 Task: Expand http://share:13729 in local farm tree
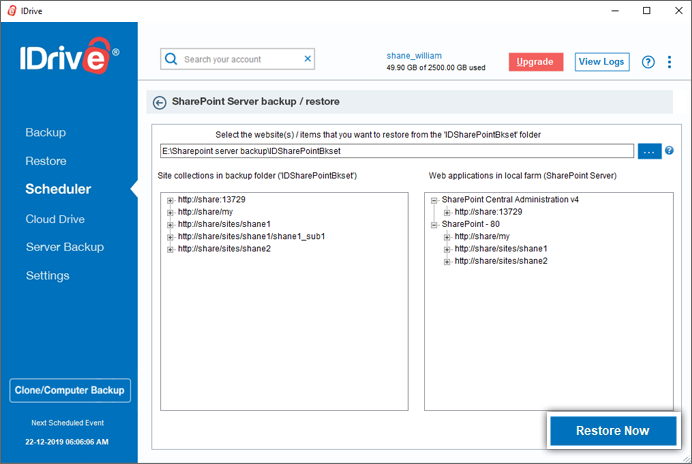(447, 213)
